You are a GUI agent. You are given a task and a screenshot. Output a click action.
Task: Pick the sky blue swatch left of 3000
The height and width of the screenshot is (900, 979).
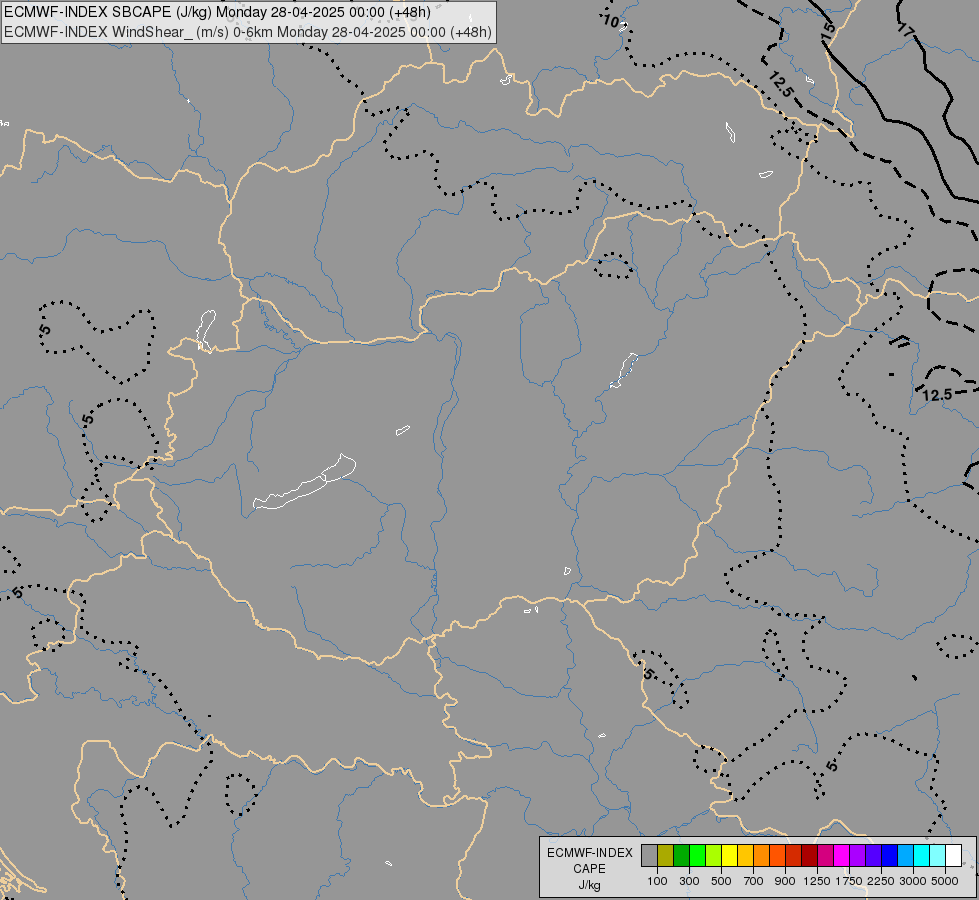[x=905, y=855]
